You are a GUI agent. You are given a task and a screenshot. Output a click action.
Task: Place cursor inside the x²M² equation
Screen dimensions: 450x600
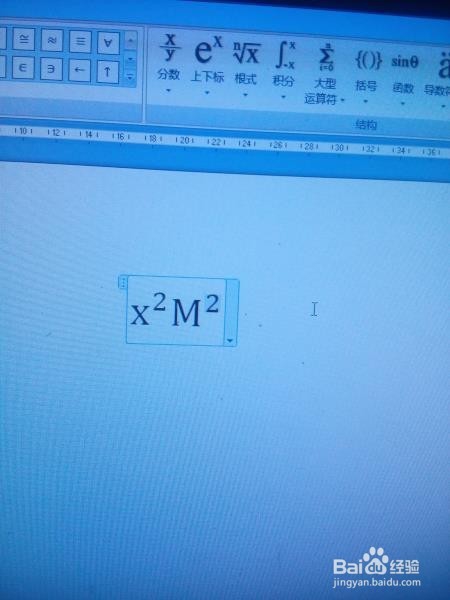tap(175, 311)
